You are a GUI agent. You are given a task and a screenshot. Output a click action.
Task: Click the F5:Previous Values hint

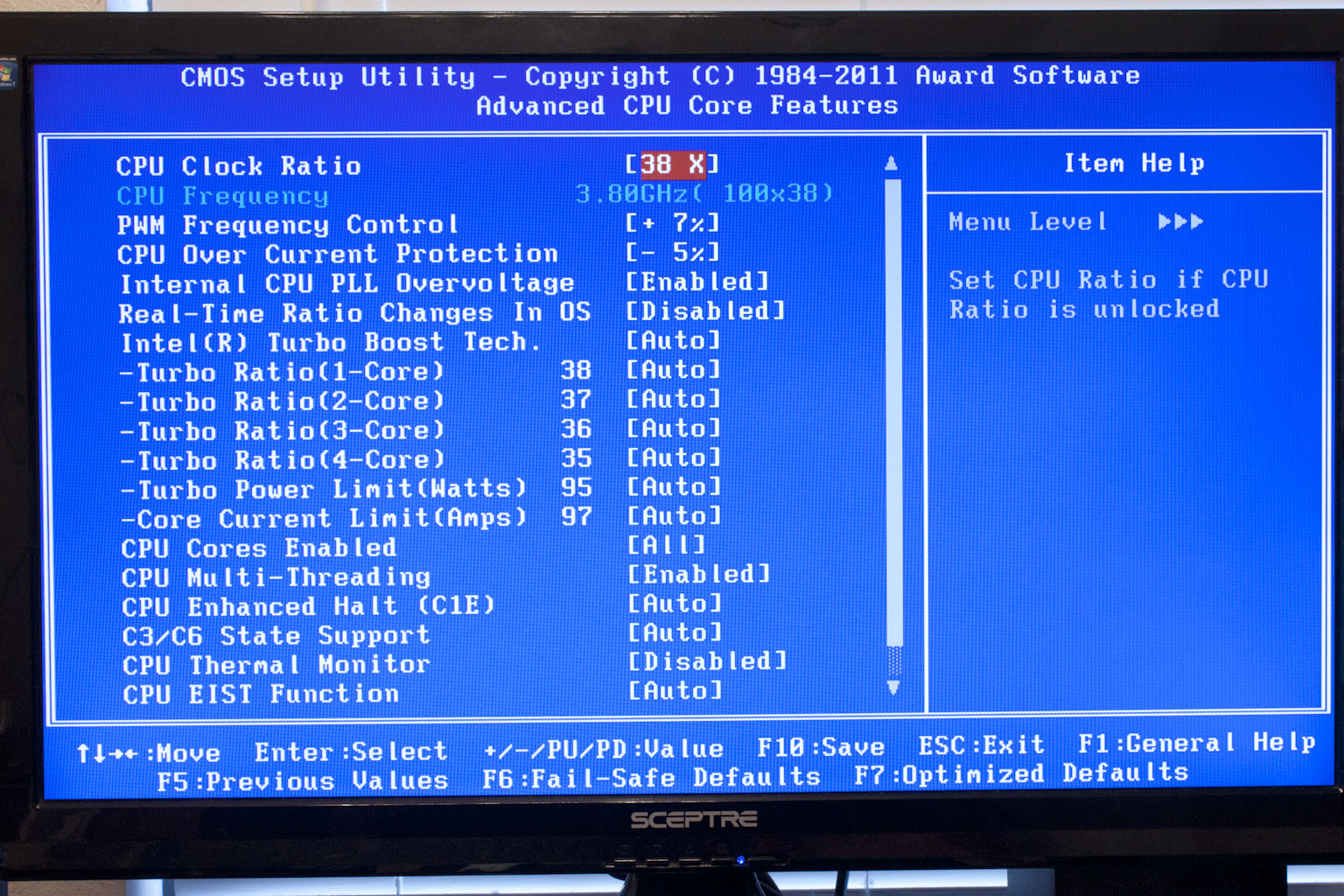(x=303, y=780)
